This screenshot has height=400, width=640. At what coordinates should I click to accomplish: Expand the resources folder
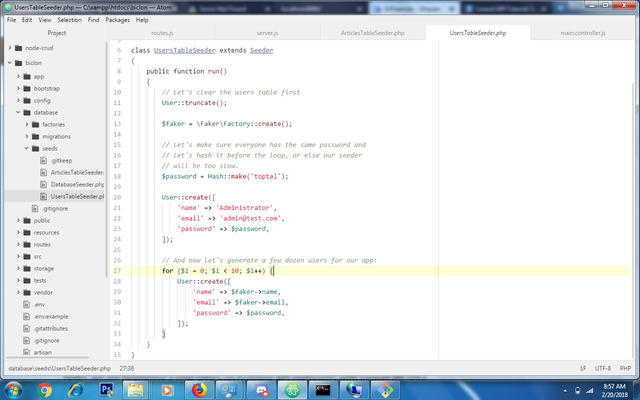point(18,232)
